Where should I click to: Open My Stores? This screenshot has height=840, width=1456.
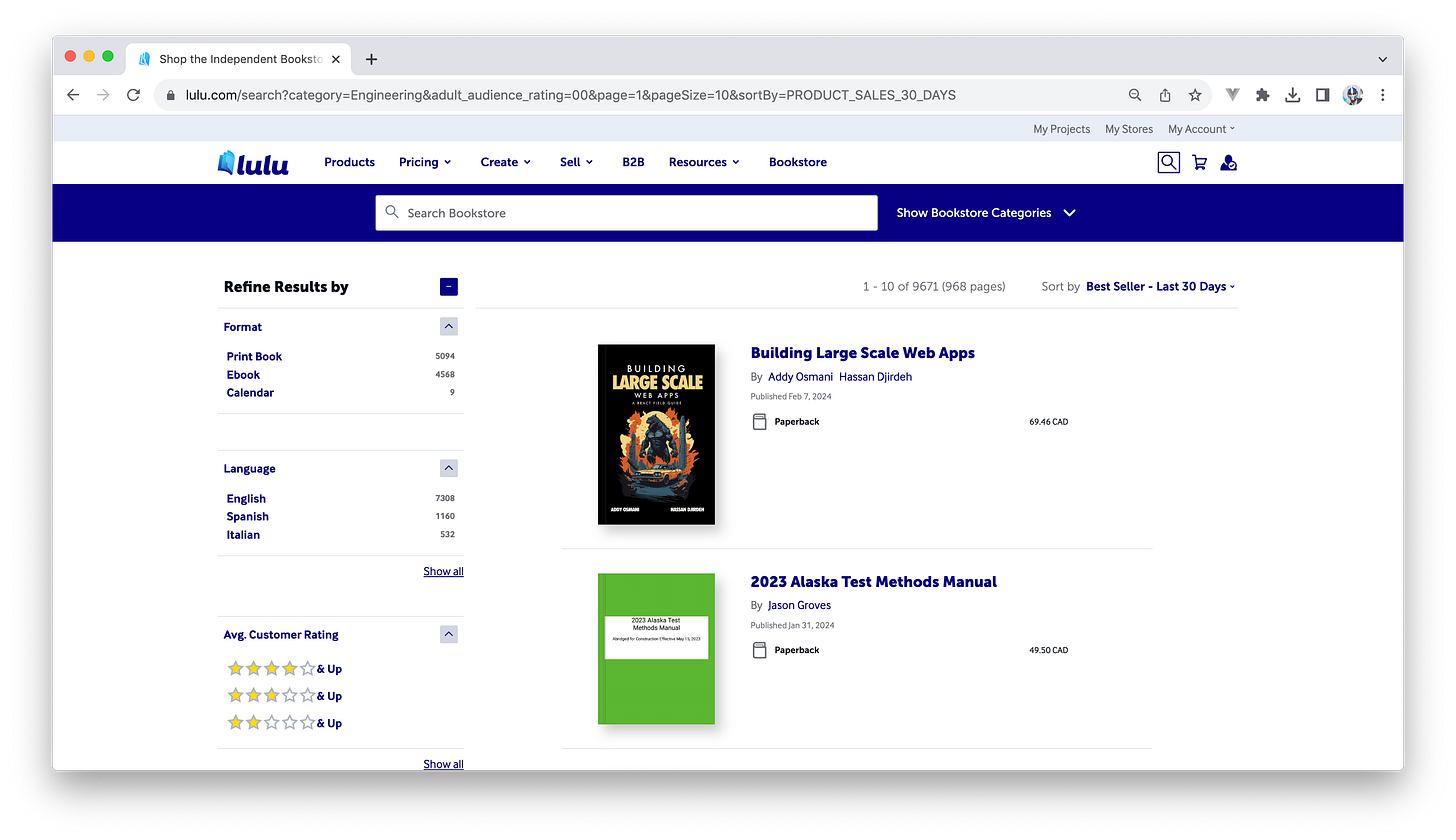point(1129,129)
